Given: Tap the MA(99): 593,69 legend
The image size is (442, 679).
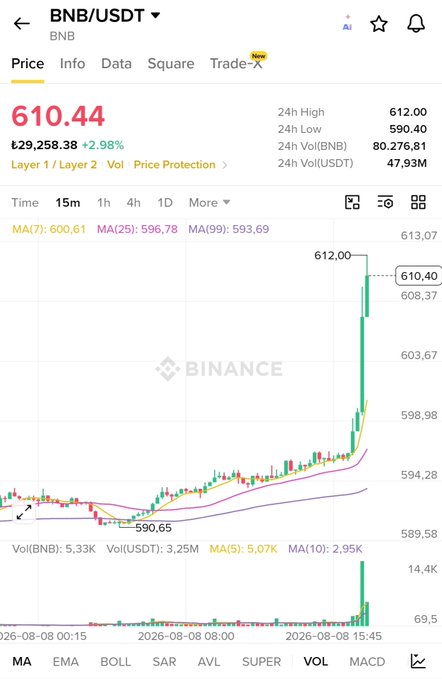Looking at the screenshot, I should tap(229, 229).
